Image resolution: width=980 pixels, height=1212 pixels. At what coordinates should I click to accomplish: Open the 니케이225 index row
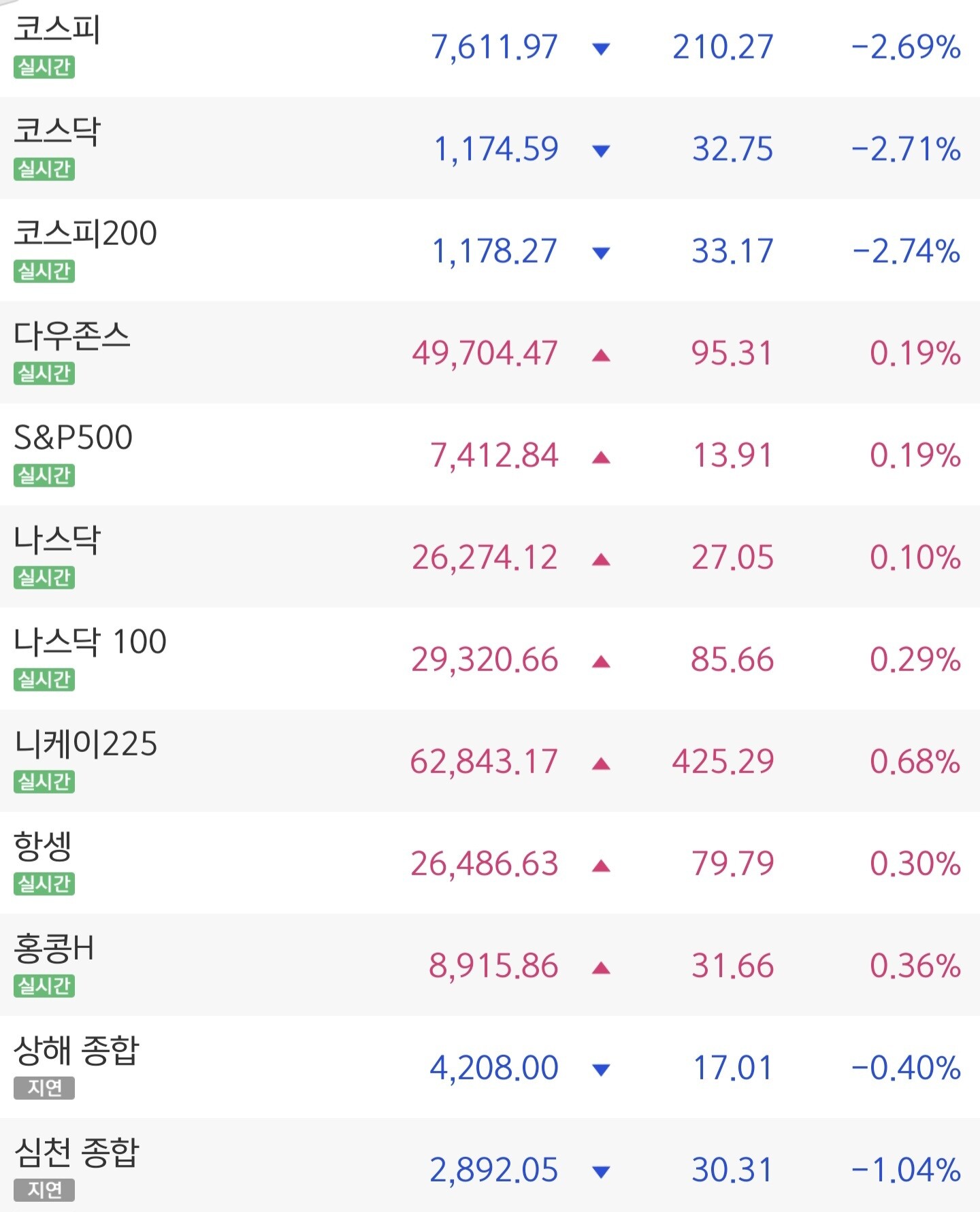tap(490, 760)
